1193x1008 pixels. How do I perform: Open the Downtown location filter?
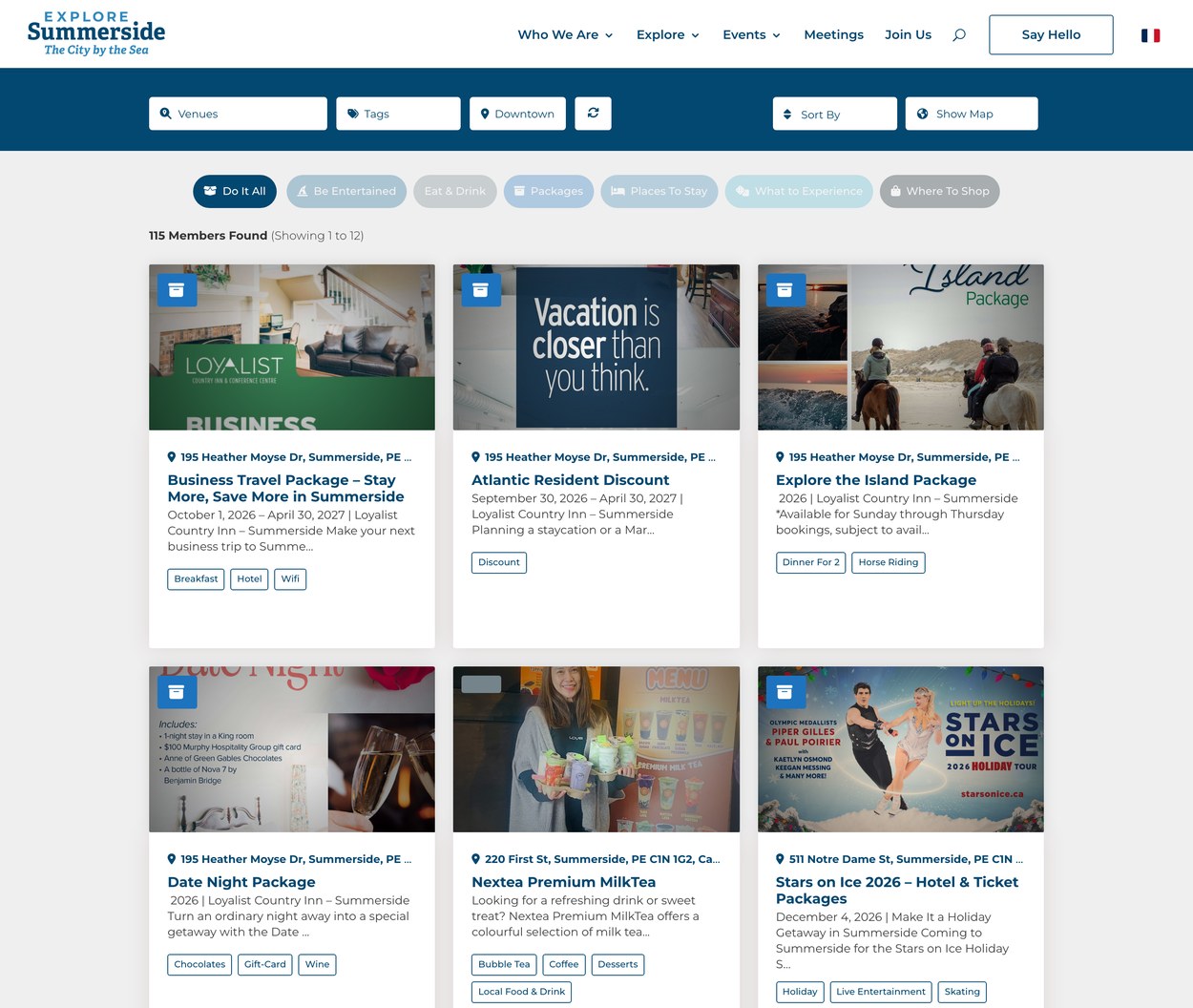tap(517, 114)
